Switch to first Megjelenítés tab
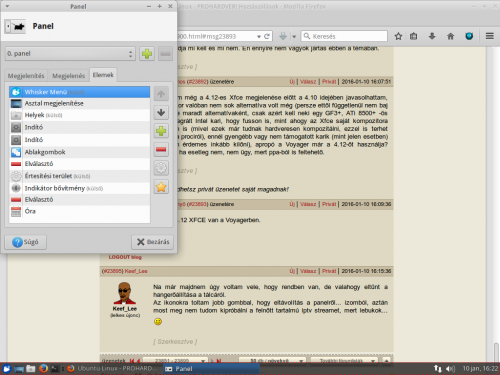500x375 pixels. [x=26, y=76]
